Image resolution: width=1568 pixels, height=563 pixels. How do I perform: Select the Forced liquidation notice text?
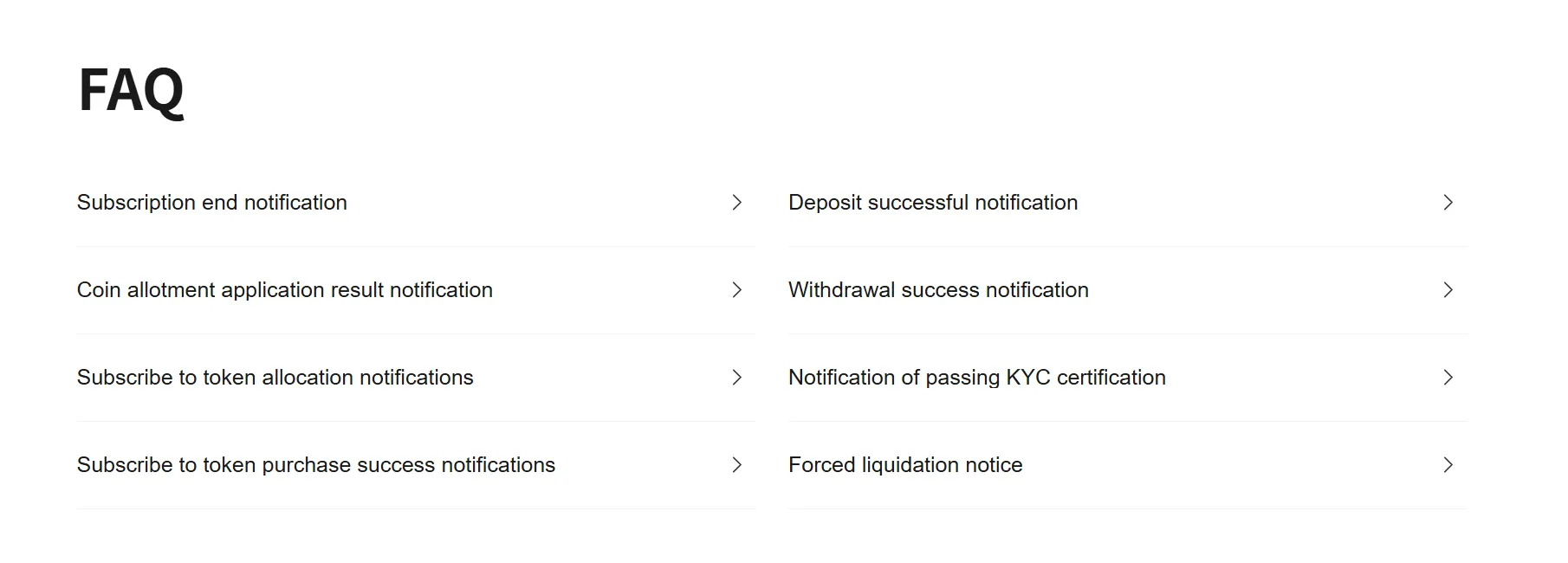click(x=905, y=465)
